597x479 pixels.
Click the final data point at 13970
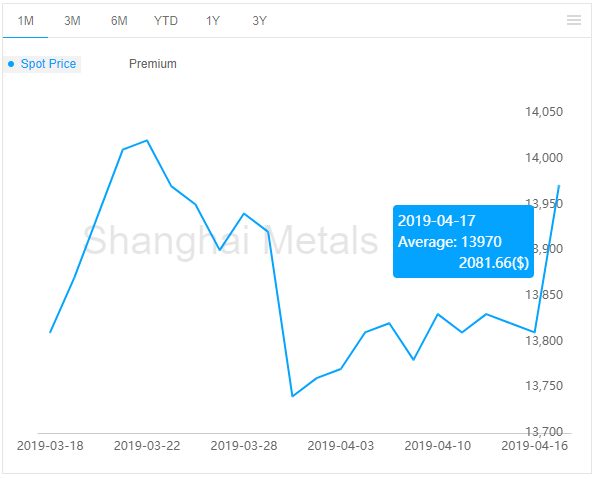(x=559, y=186)
